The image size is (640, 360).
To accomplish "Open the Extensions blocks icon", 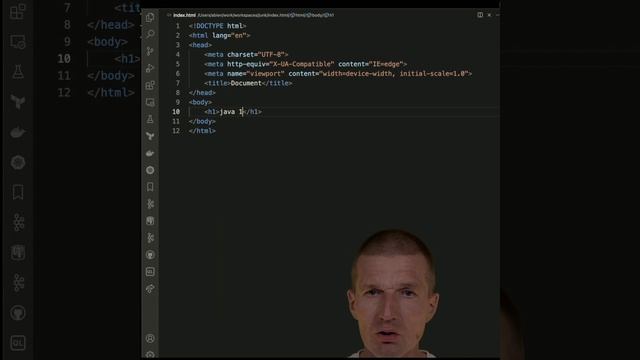I will (150, 85).
